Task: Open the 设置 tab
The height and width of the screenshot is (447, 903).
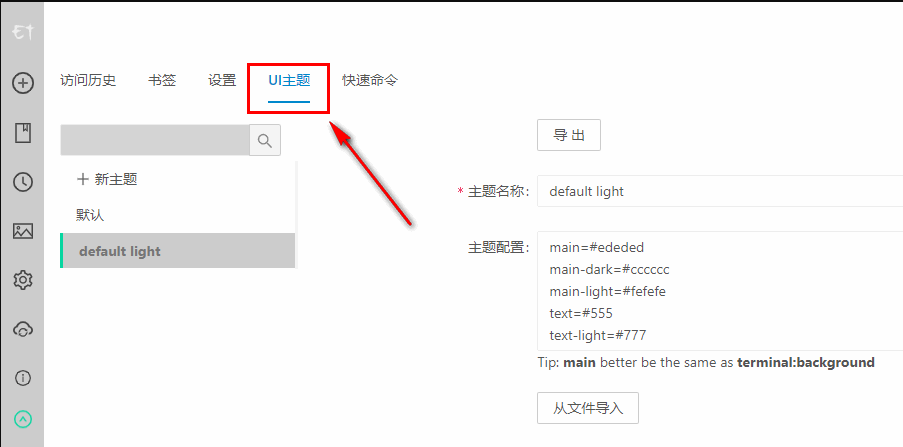Action: [x=222, y=80]
